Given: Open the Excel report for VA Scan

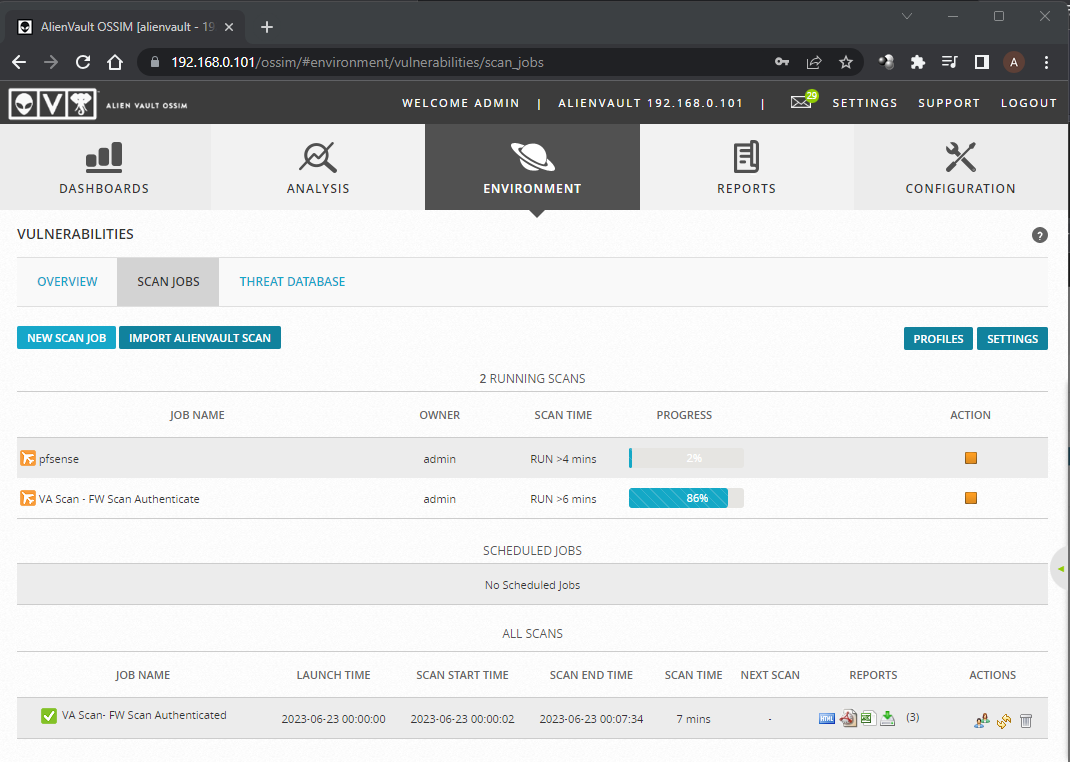Looking at the screenshot, I should 868,718.
